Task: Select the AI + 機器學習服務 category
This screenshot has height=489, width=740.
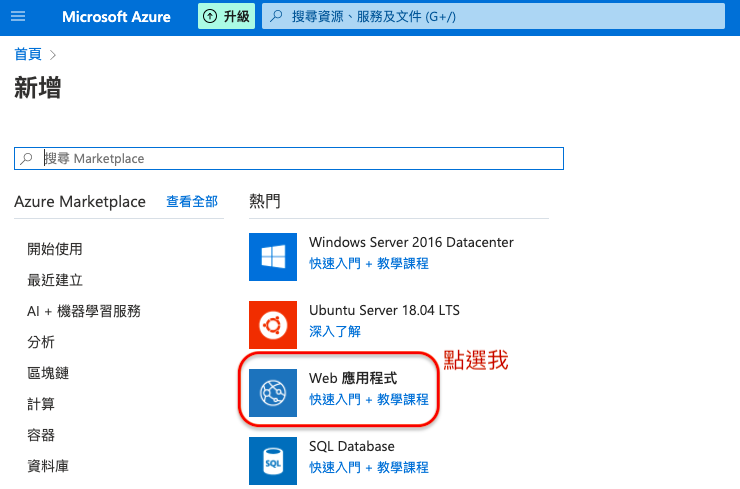Action: tap(84, 311)
